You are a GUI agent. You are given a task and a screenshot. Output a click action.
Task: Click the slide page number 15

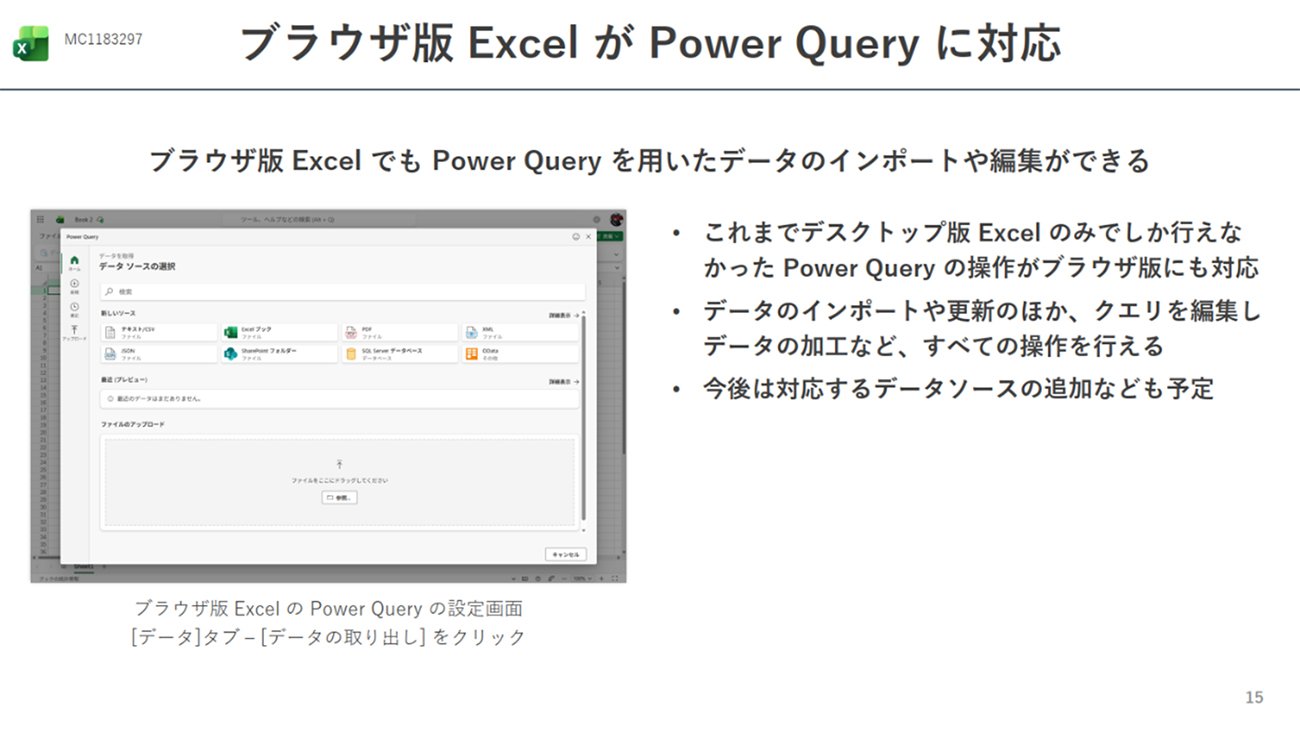(1254, 697)
